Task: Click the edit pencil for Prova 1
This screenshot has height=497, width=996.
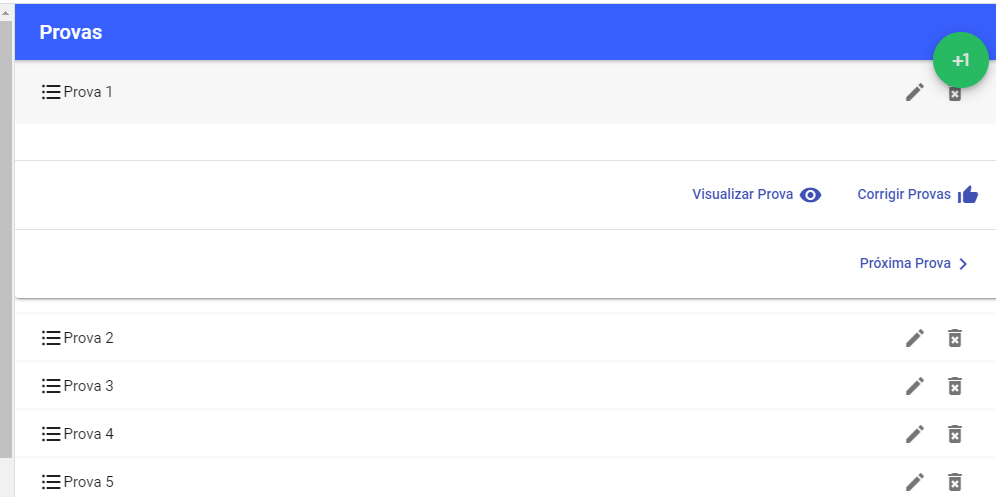Action: click(914, 92)
